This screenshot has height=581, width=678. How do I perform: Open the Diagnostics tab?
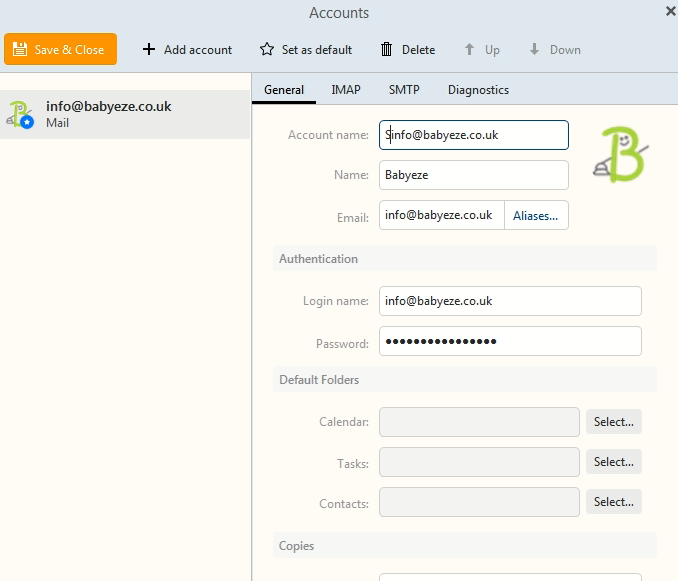coord(478,90)
